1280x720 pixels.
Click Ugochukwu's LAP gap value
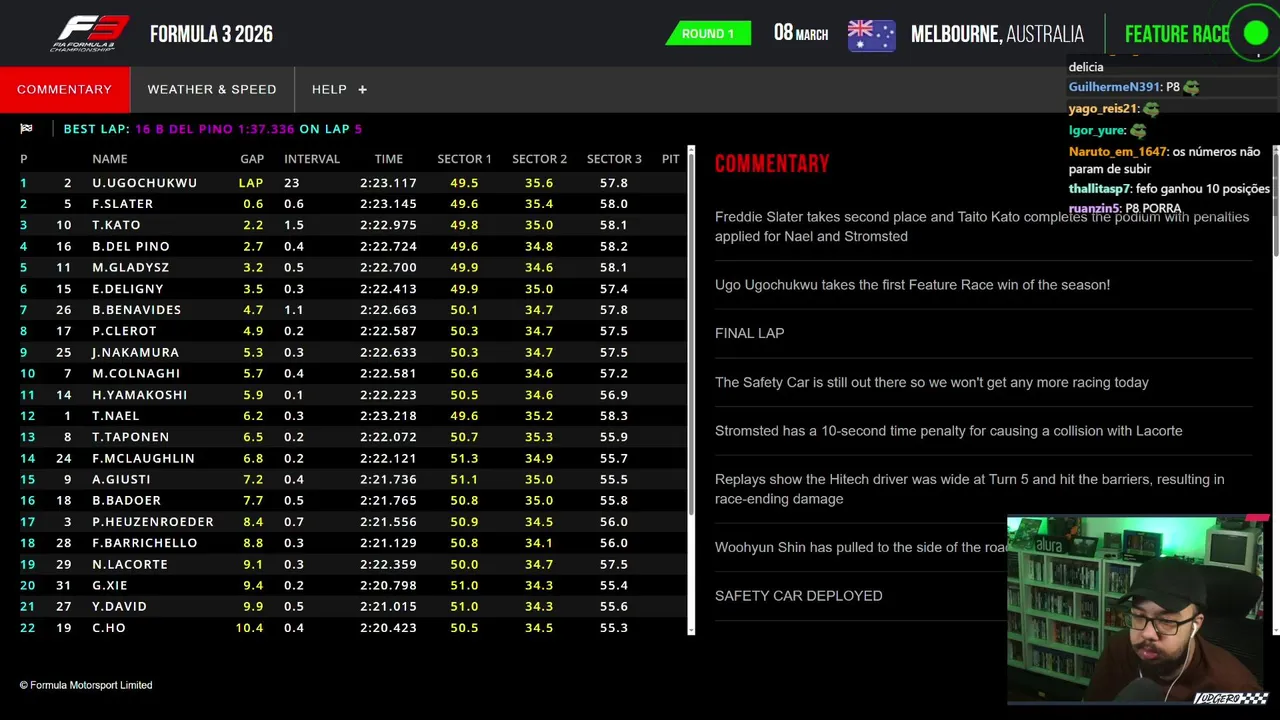pos(251,183)
